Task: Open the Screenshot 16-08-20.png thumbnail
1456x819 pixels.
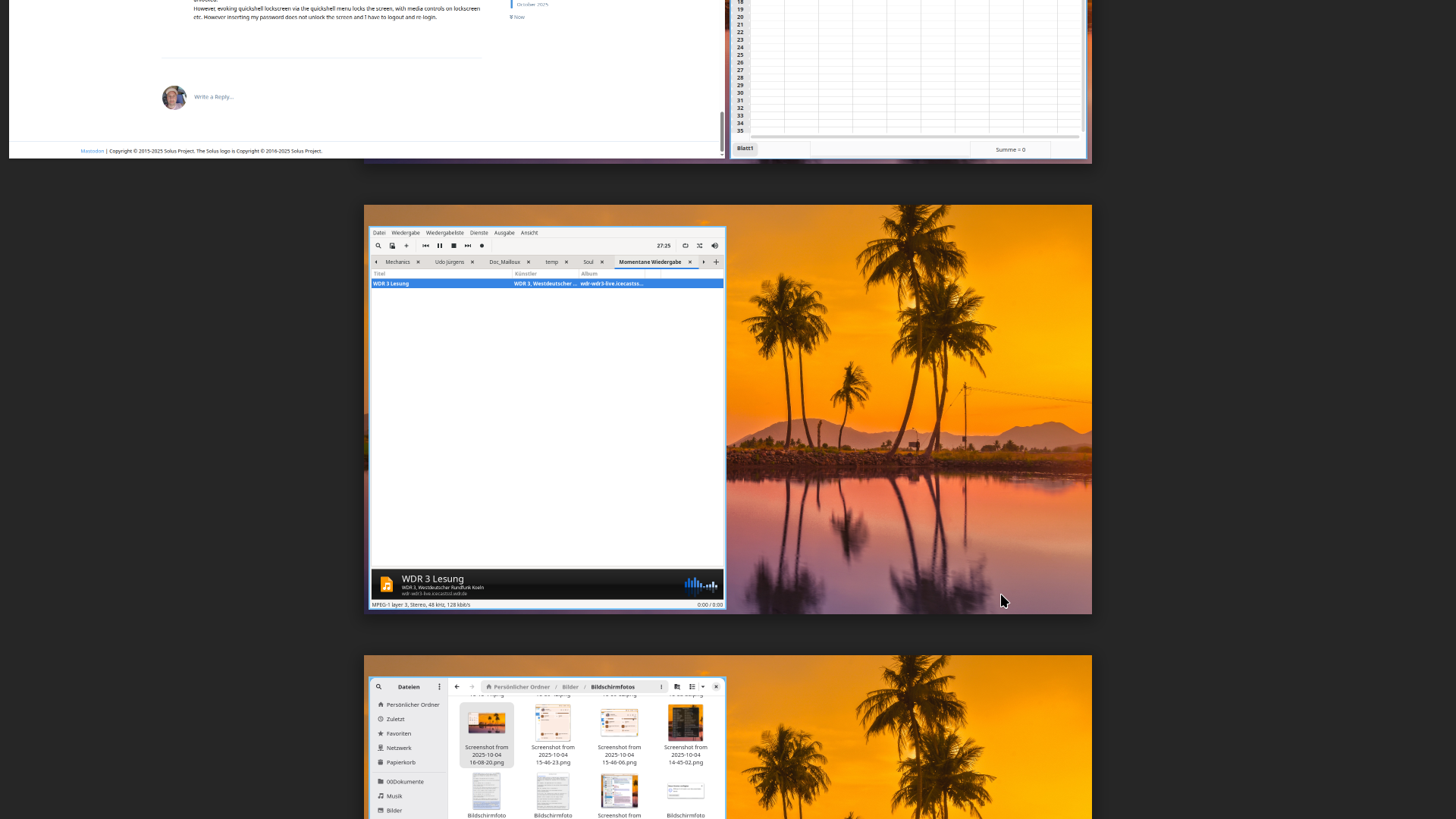Action: 487,723
